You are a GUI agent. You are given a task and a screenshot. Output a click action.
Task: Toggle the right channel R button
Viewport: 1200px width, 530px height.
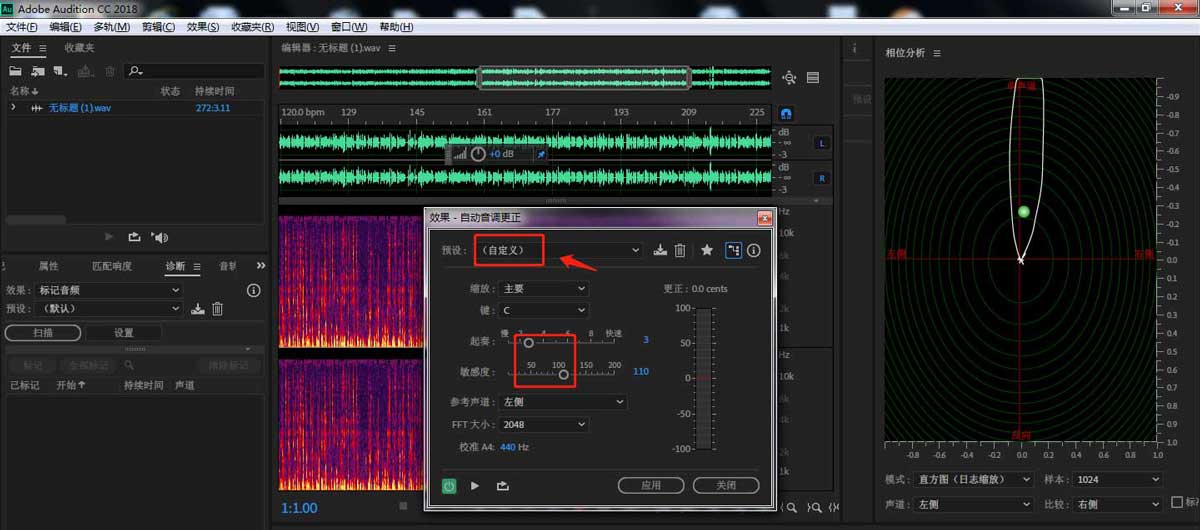click(x=822, y=178)
